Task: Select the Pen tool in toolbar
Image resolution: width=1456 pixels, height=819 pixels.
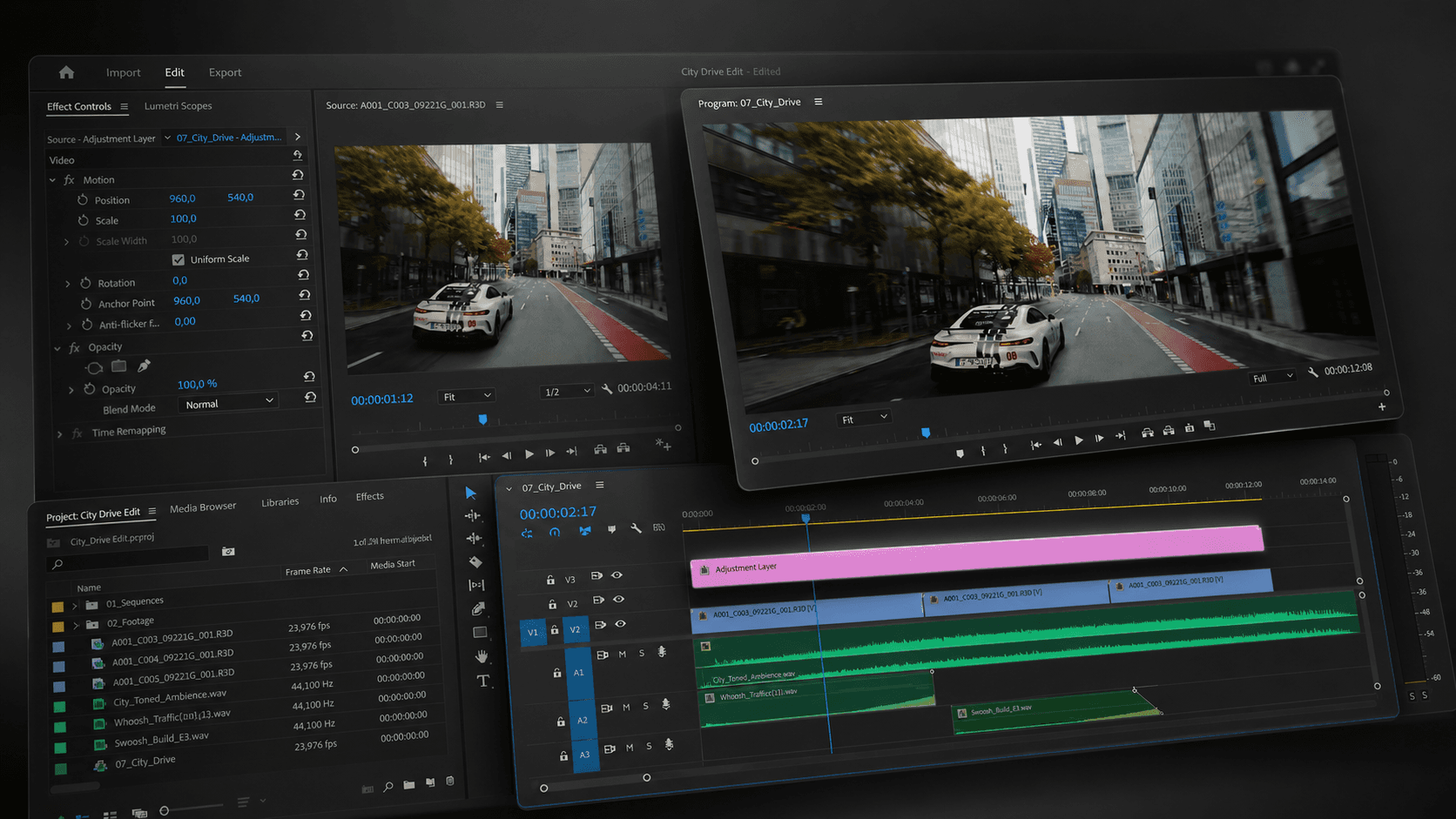Action: coord(478,608)
